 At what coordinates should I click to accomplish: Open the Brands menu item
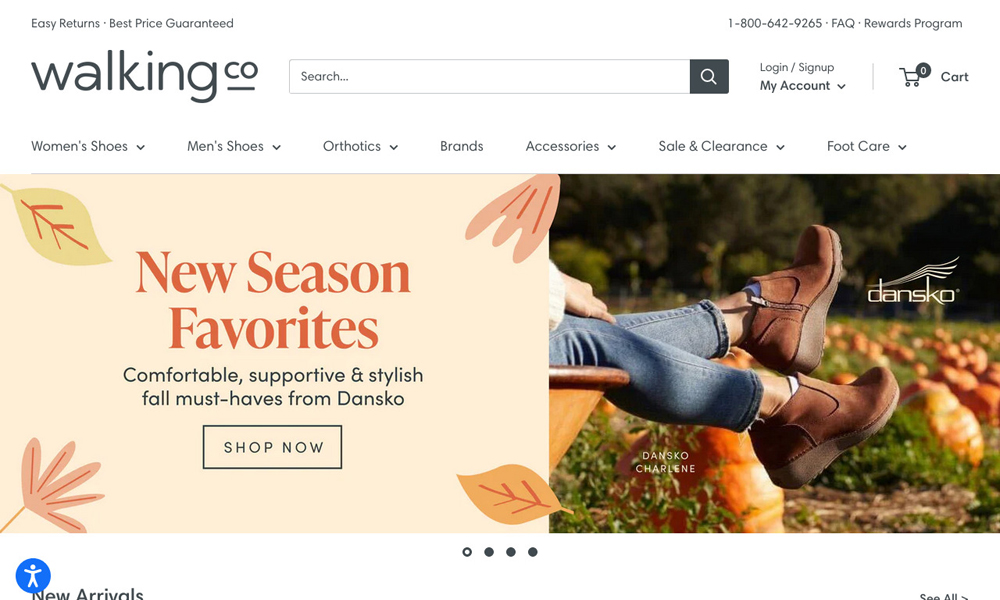click(x=462, y=146)
